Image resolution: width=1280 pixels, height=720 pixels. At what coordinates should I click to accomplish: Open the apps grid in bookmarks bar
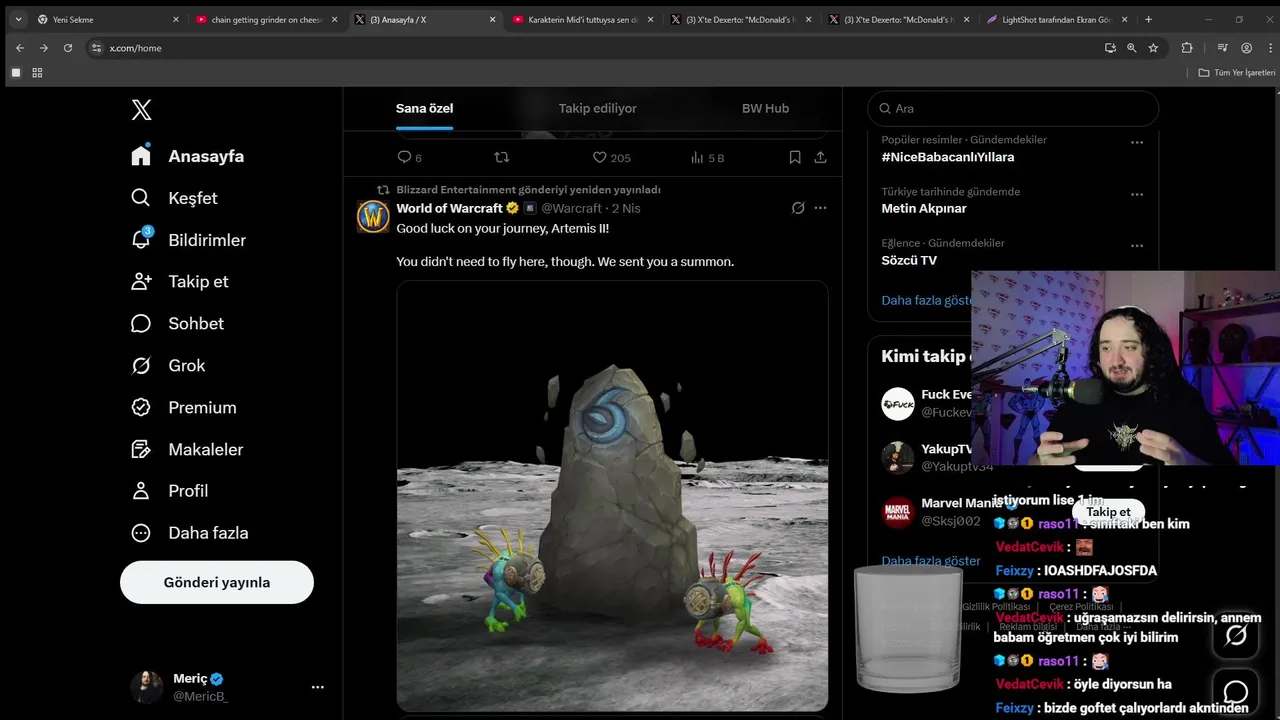37,73
